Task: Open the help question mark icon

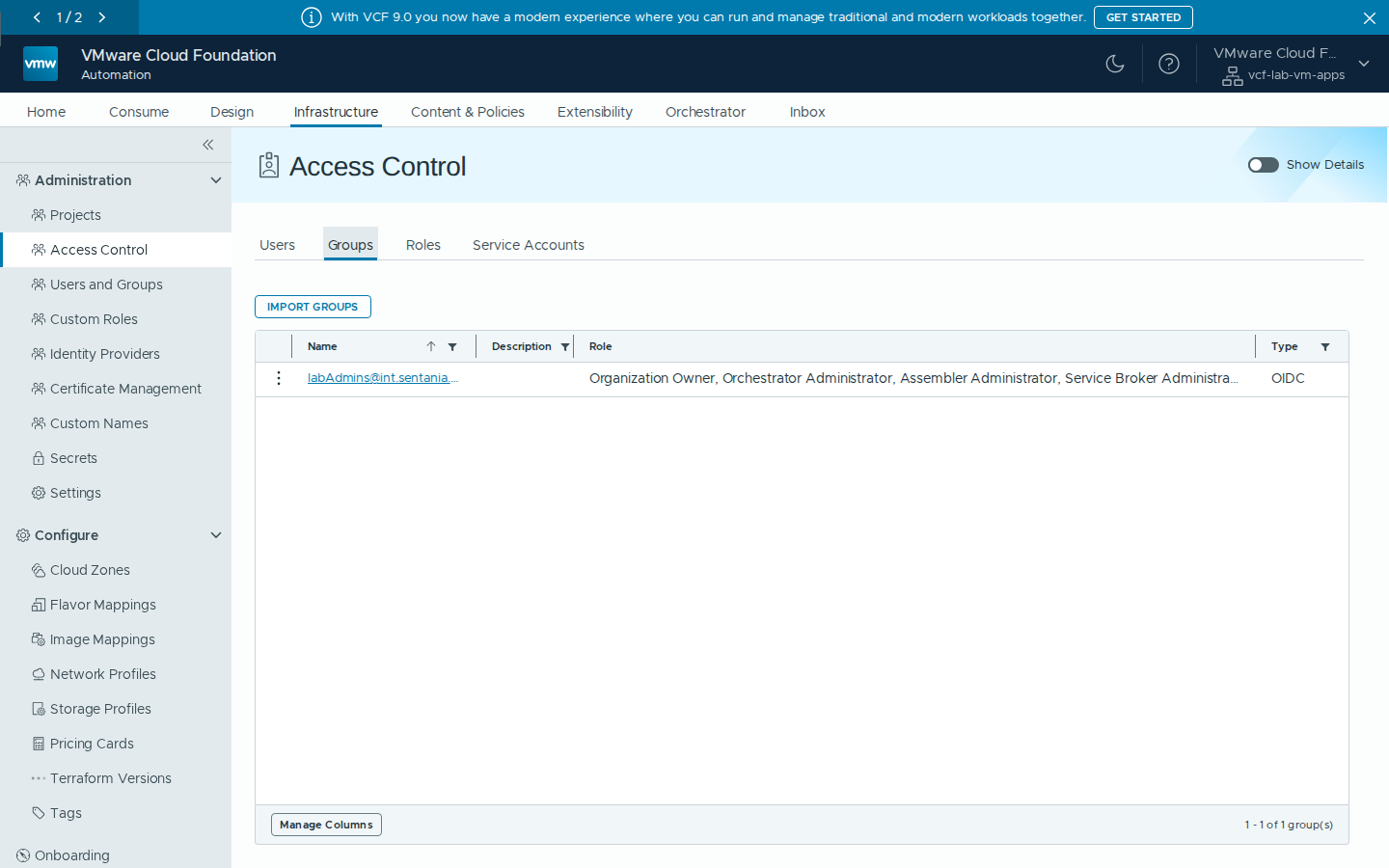Action: tap(1169, 64)
